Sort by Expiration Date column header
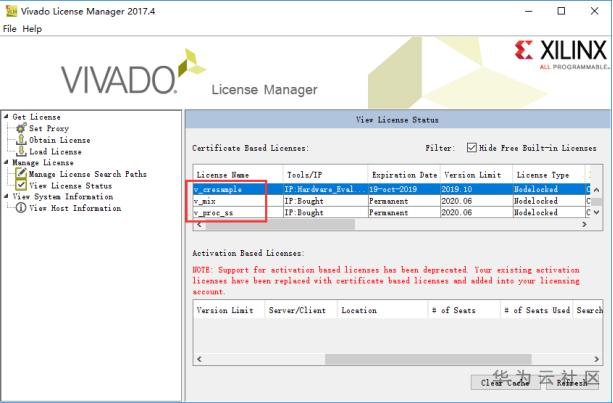Screen dimensions: 613x403 click(x=404, y=175)
